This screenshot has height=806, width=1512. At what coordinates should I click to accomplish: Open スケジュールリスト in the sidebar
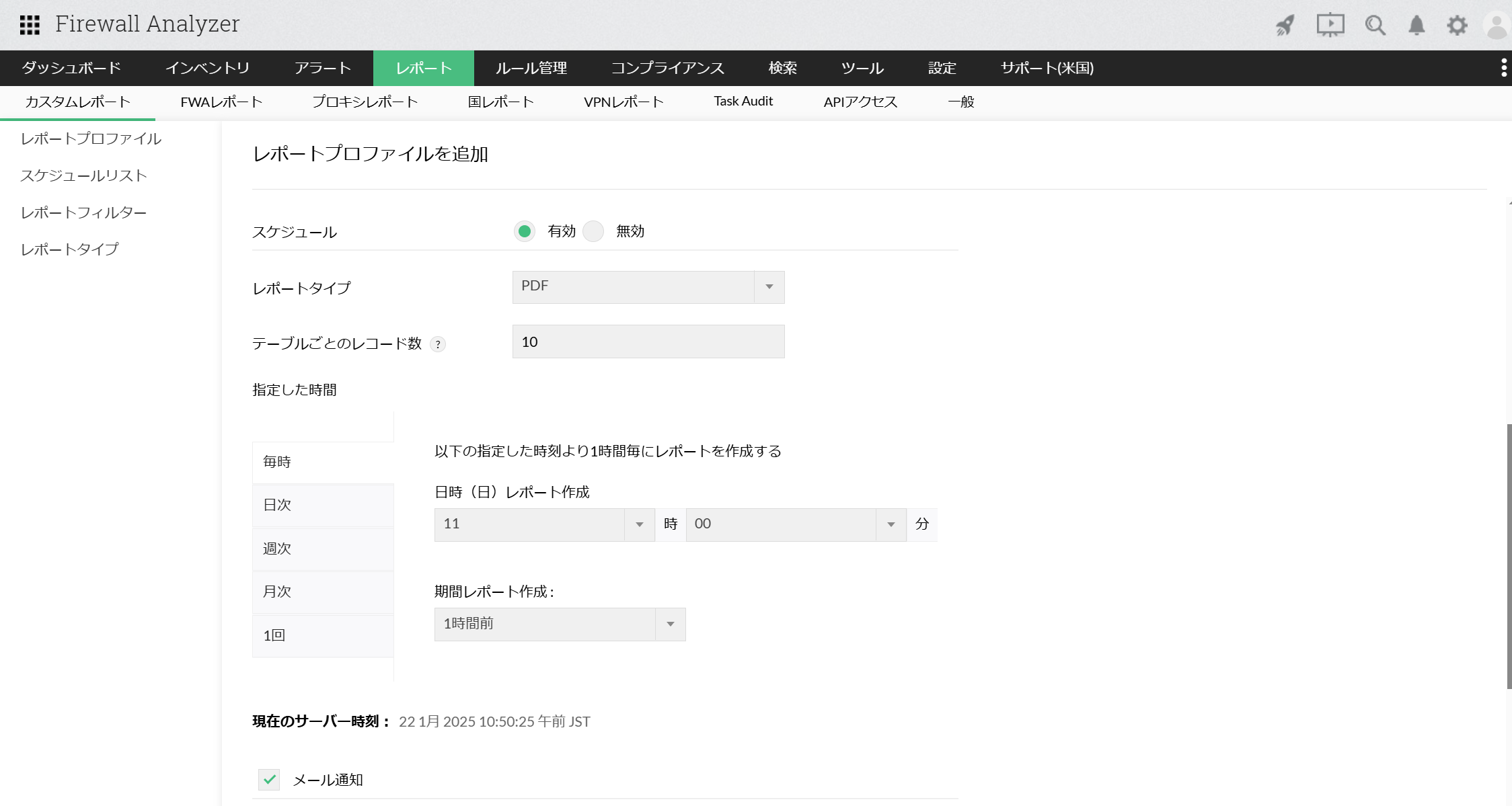tap(84, 175)
